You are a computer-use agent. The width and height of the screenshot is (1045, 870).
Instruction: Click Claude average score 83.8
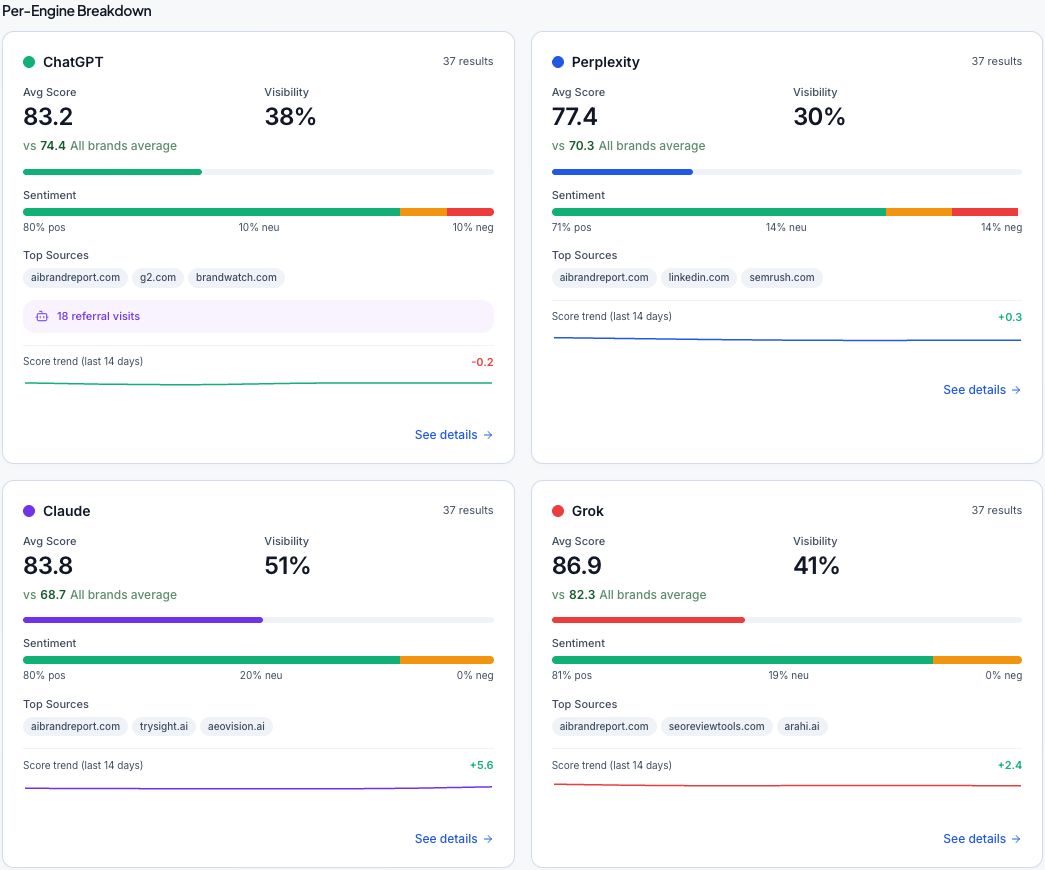pyautogui.click(x=48, y=565)
